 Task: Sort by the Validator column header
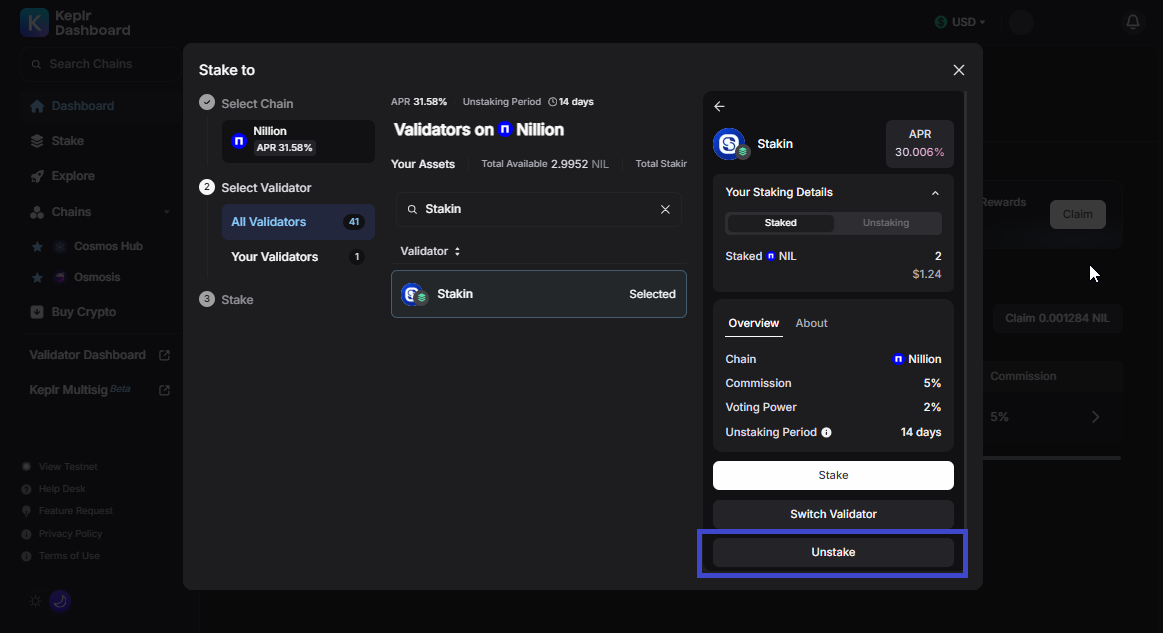pos(430,252)
